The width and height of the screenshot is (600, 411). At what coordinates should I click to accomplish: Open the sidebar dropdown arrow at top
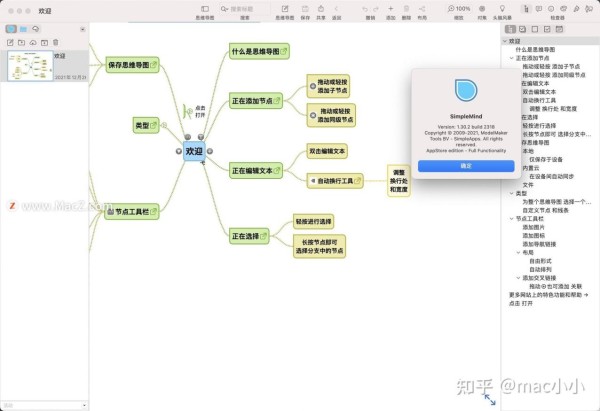[83, 29]
